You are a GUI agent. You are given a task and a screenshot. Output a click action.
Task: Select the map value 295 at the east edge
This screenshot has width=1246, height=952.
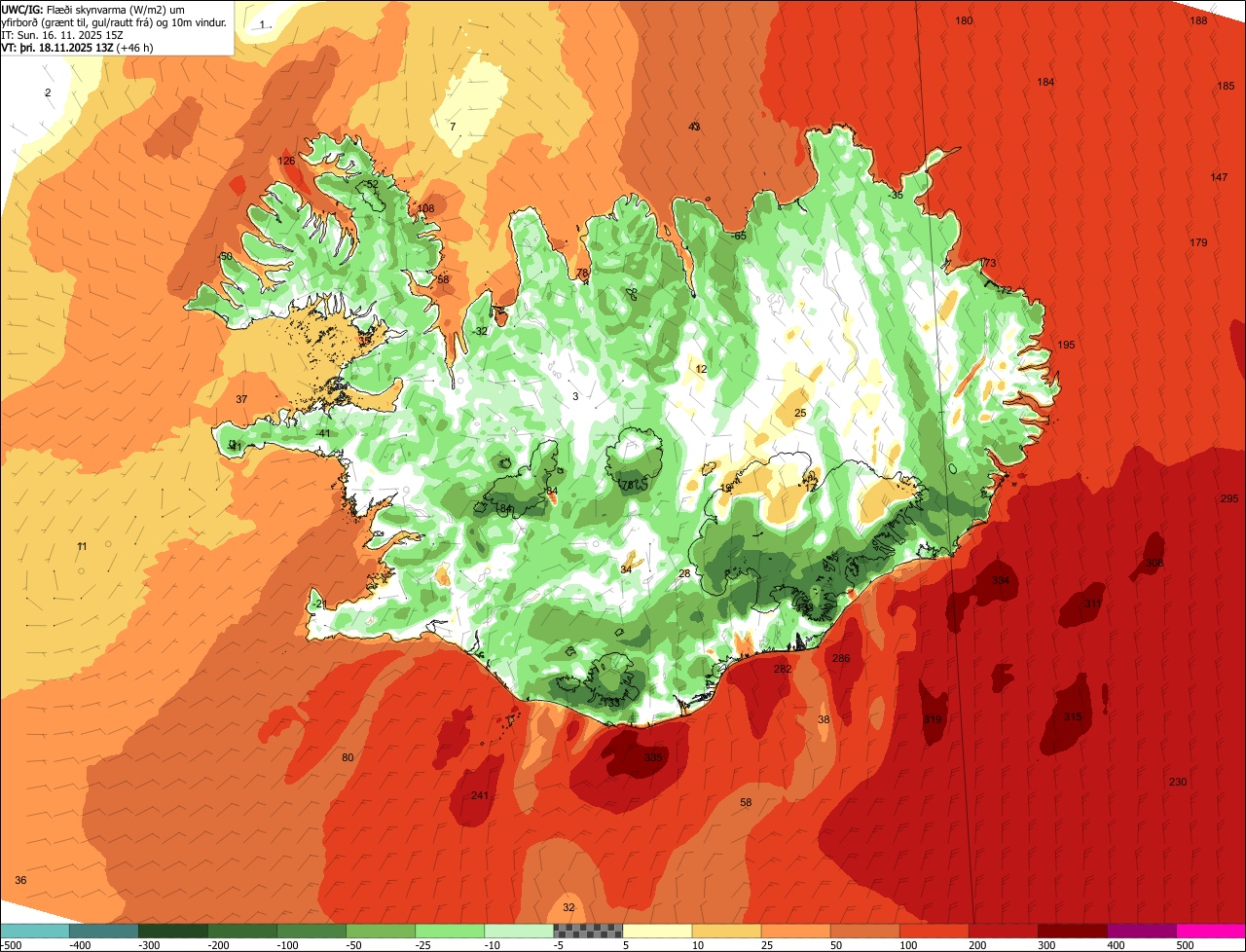tap(1229, 498)
